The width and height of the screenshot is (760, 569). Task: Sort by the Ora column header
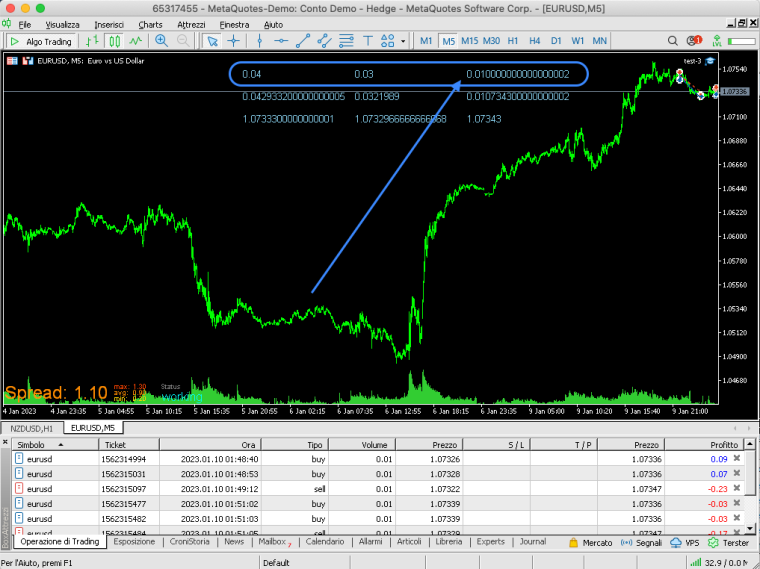click(210, 444)
